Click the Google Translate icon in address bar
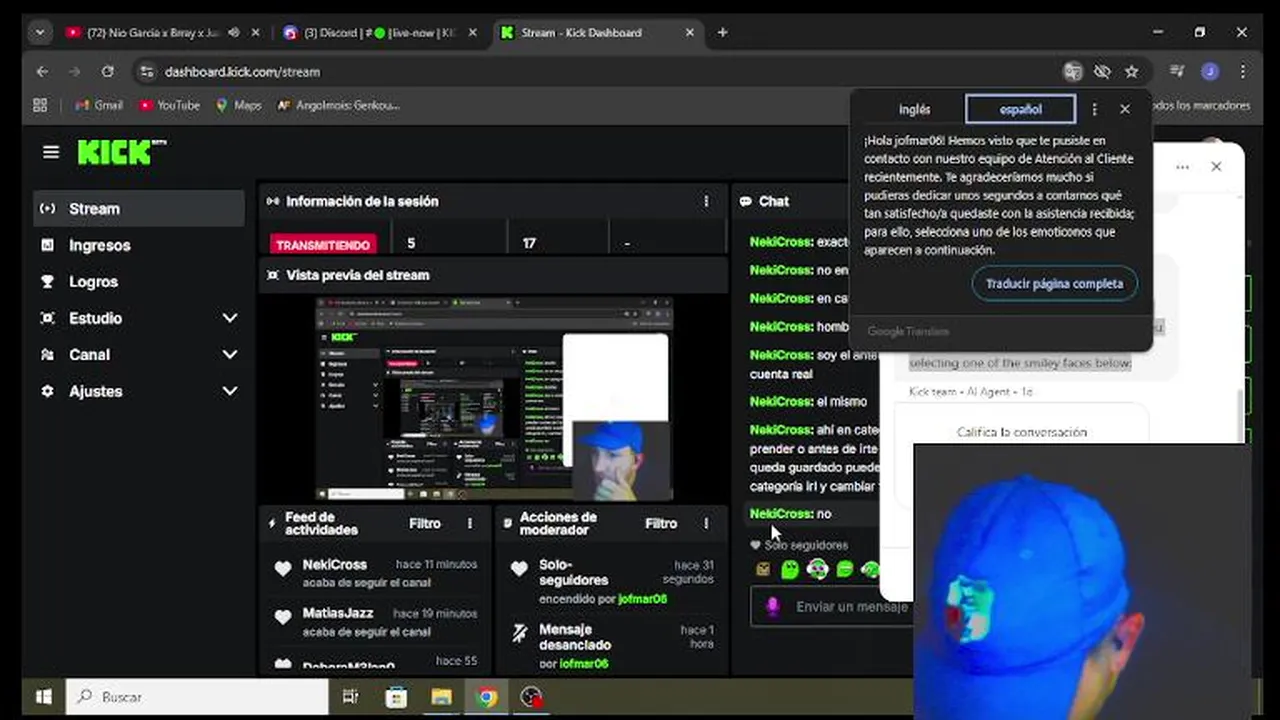Viewport: 1280px width, 720px height. pos(1073,72)
